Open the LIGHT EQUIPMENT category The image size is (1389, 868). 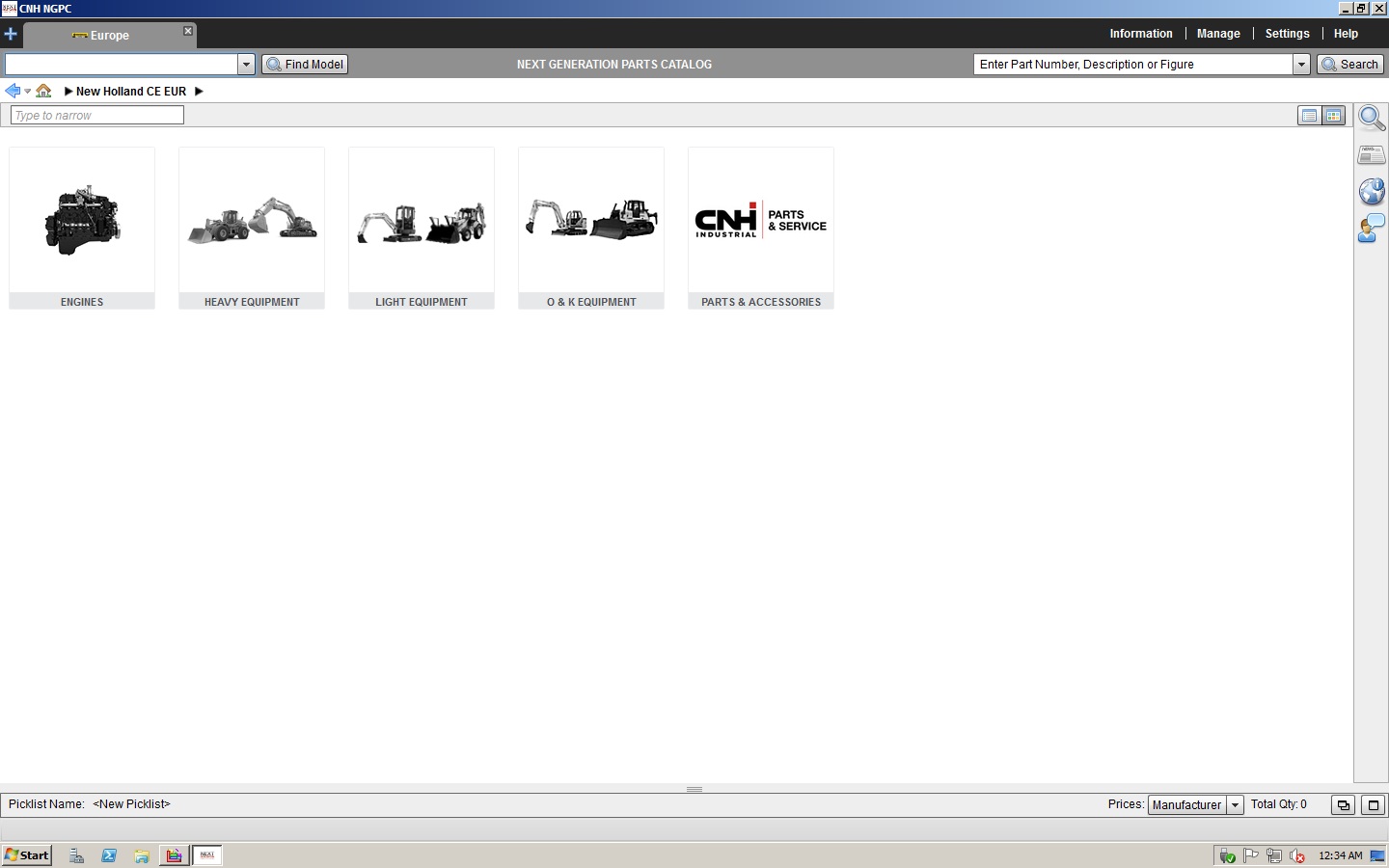[422, 229]
